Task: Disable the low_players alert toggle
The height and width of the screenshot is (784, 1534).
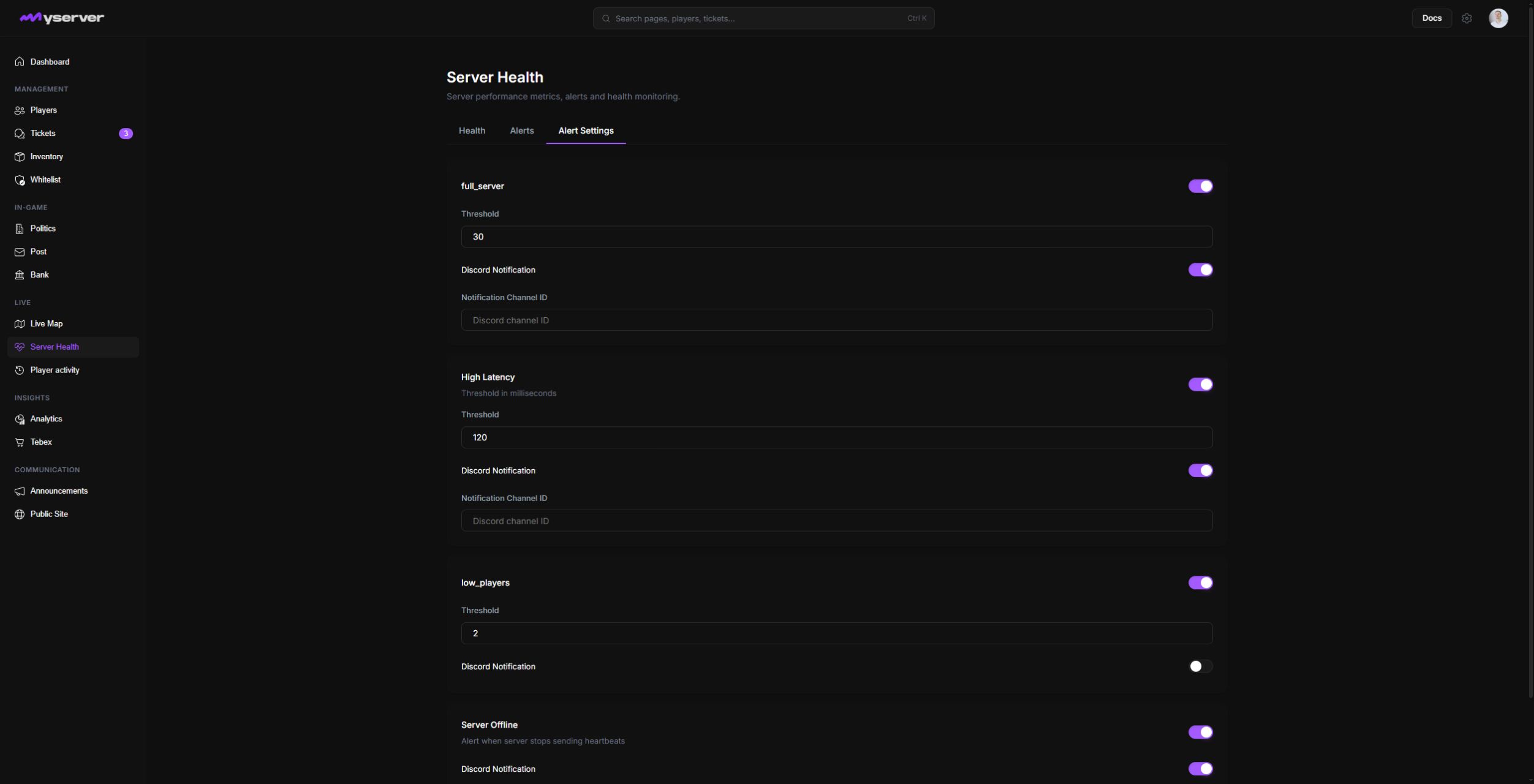Action: coord(1200,582)
